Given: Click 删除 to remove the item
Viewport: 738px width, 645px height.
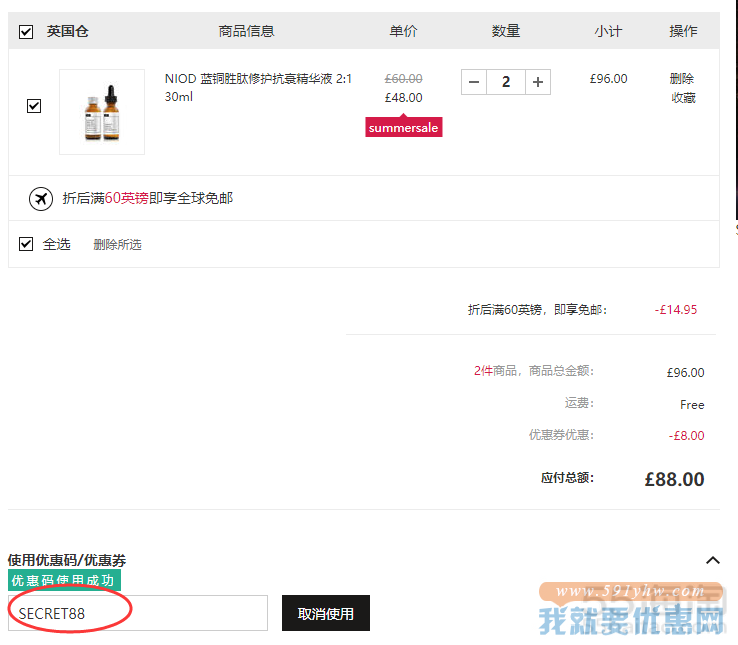Looking at the screenshot, I should click(682, 78).
